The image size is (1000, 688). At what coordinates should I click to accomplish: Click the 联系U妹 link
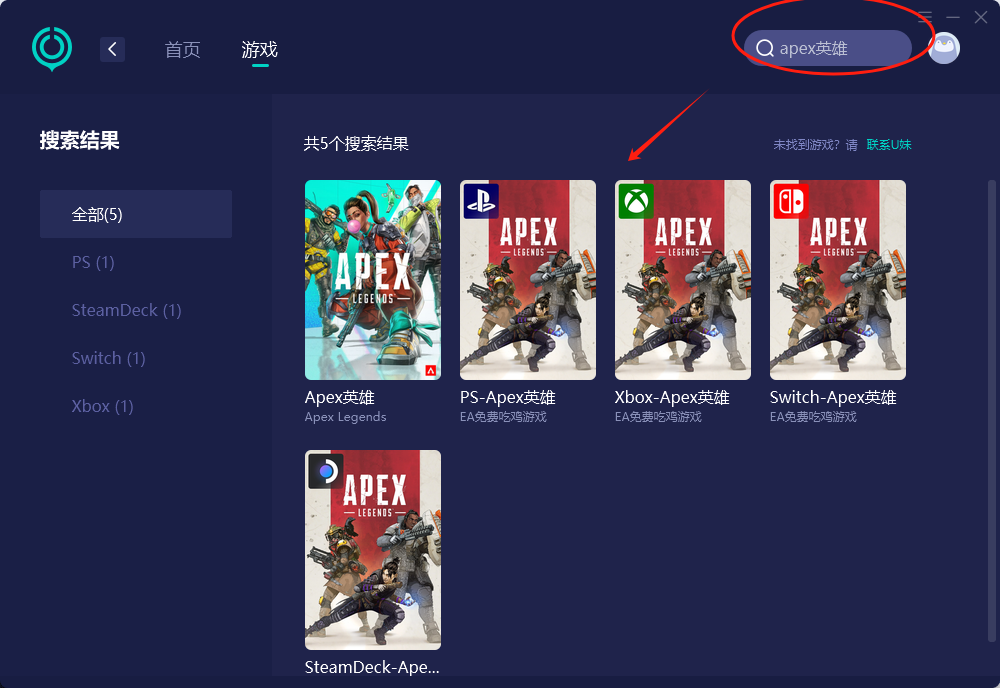pos(889,145)
